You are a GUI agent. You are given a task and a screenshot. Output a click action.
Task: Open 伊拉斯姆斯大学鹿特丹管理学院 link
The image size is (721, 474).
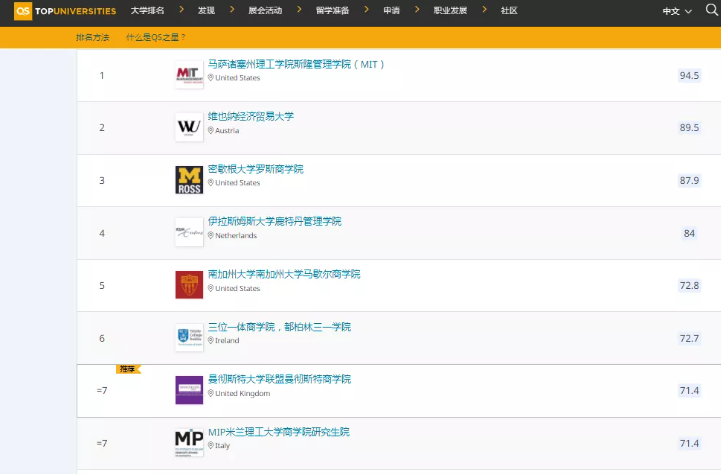pos(275,221)
